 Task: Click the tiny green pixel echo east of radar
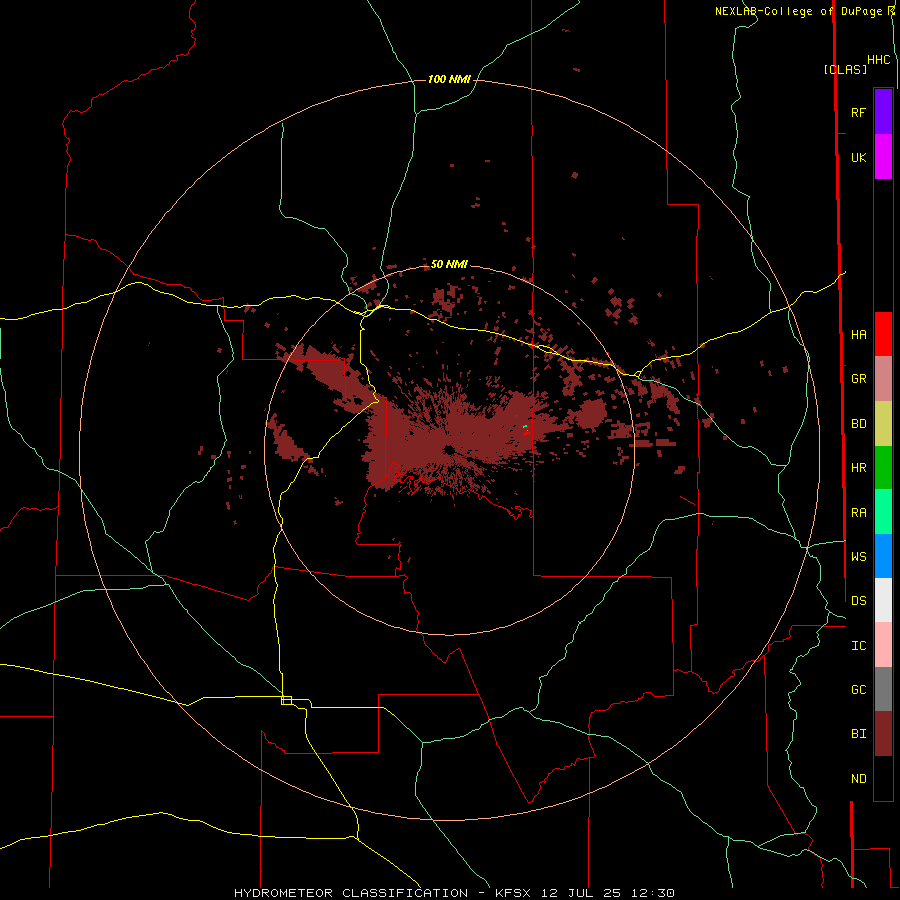tap(525, 426)
